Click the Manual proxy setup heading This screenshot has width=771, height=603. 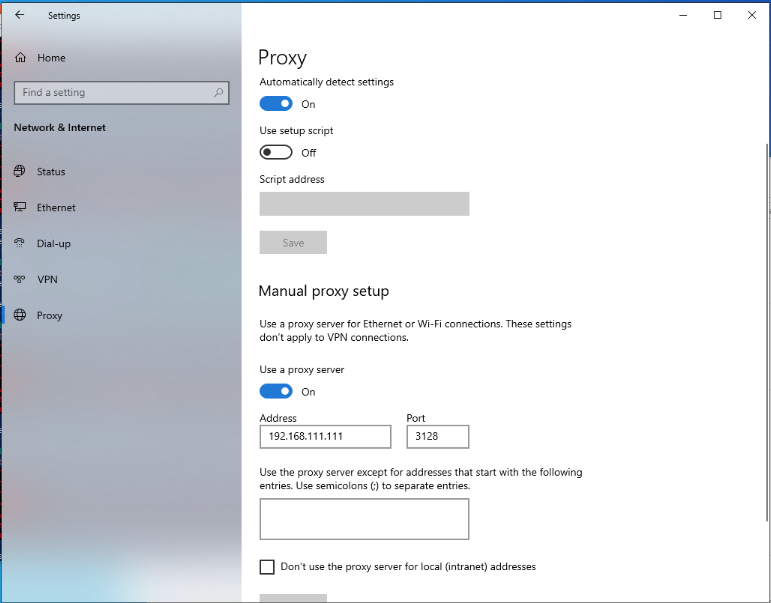pos(324,291)
